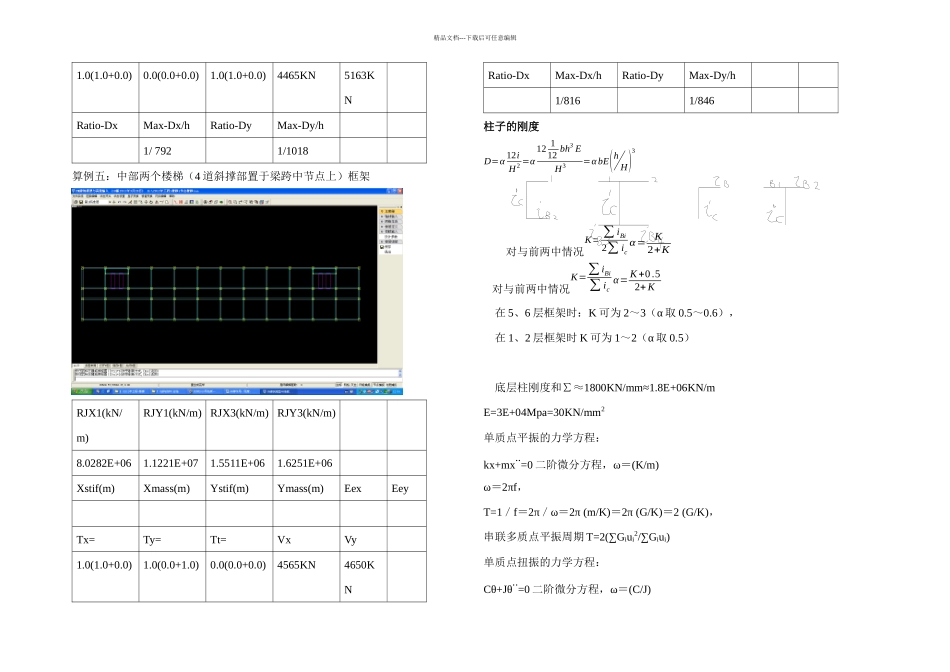Select the RJX3(kN/m) header cell

pyautogui.click(x=239, y=425)
